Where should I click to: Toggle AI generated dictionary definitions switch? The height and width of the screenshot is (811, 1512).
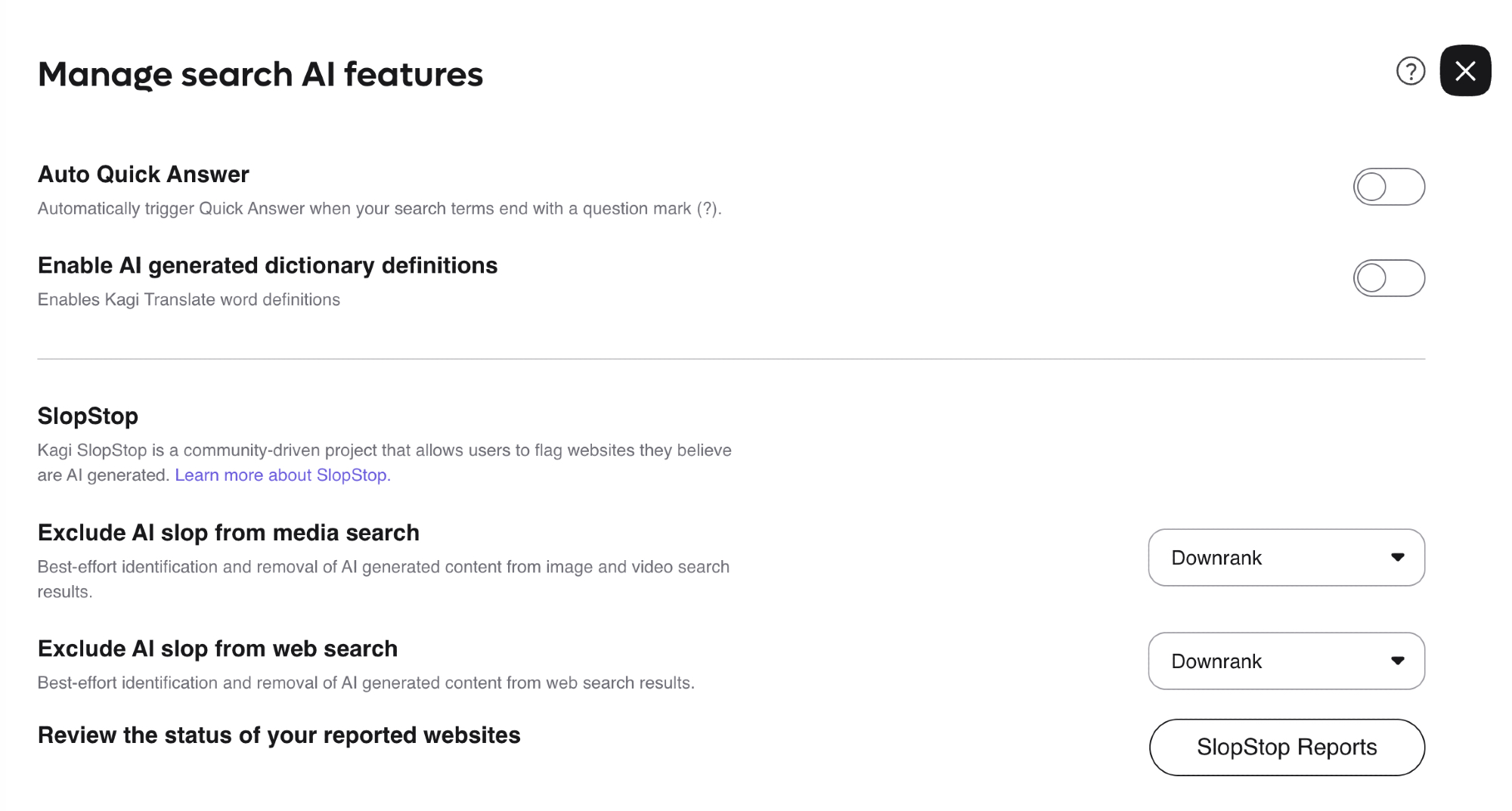click(1389, 278)
